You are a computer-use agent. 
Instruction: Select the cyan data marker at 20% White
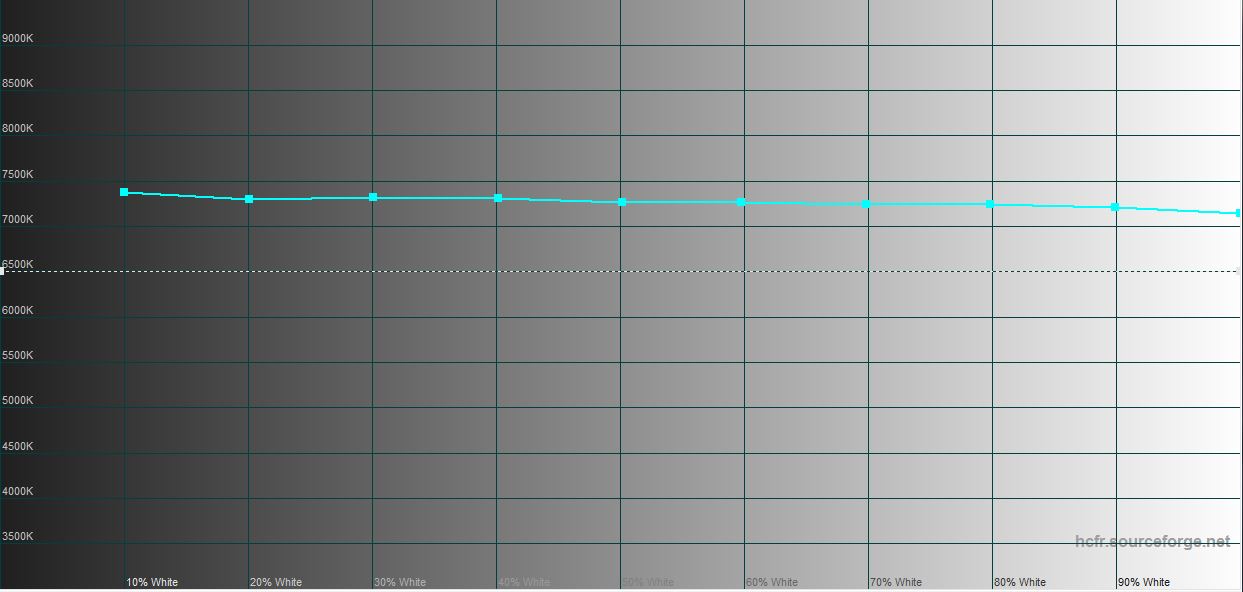pyautogui.click(x=249, y=199)
